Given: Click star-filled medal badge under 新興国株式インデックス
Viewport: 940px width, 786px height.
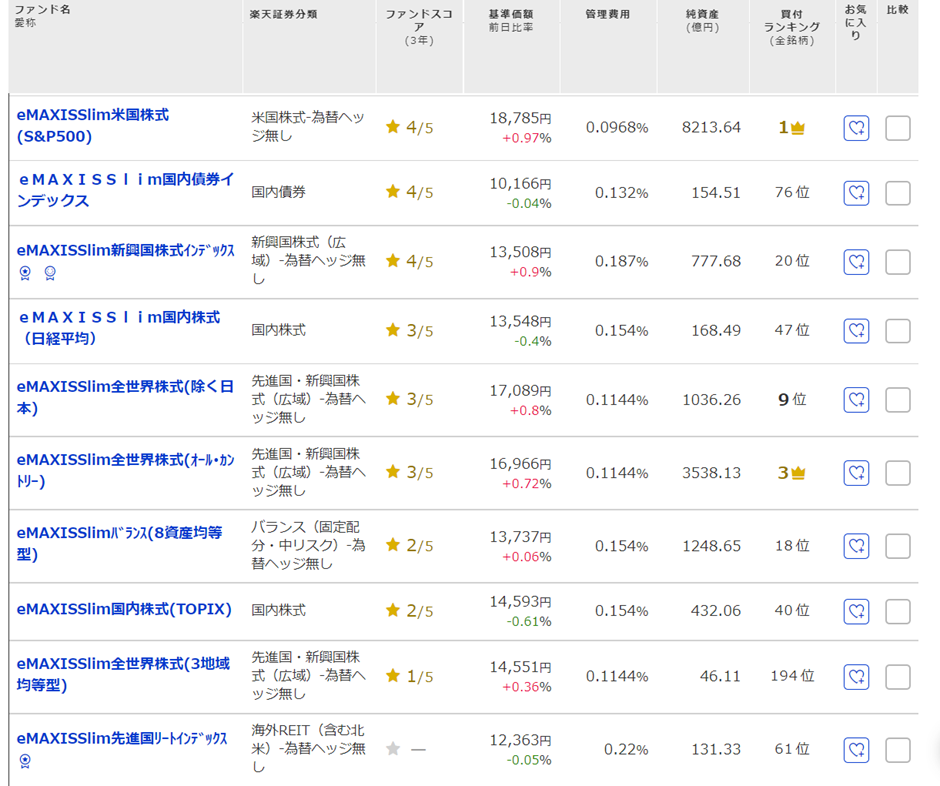Looking at the screenshot, I should [25, 273].
